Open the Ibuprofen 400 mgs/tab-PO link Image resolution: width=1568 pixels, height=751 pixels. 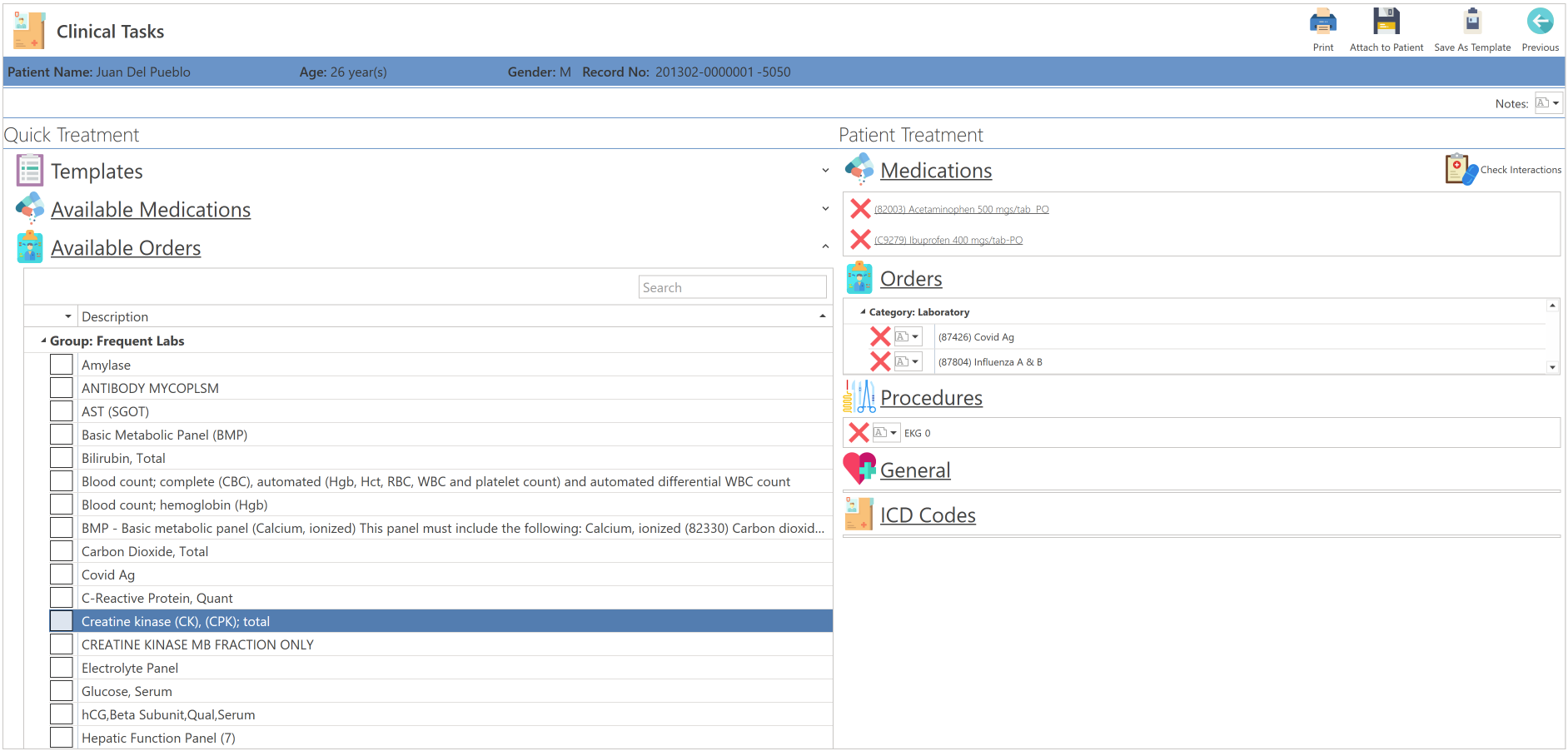(948, 240)
